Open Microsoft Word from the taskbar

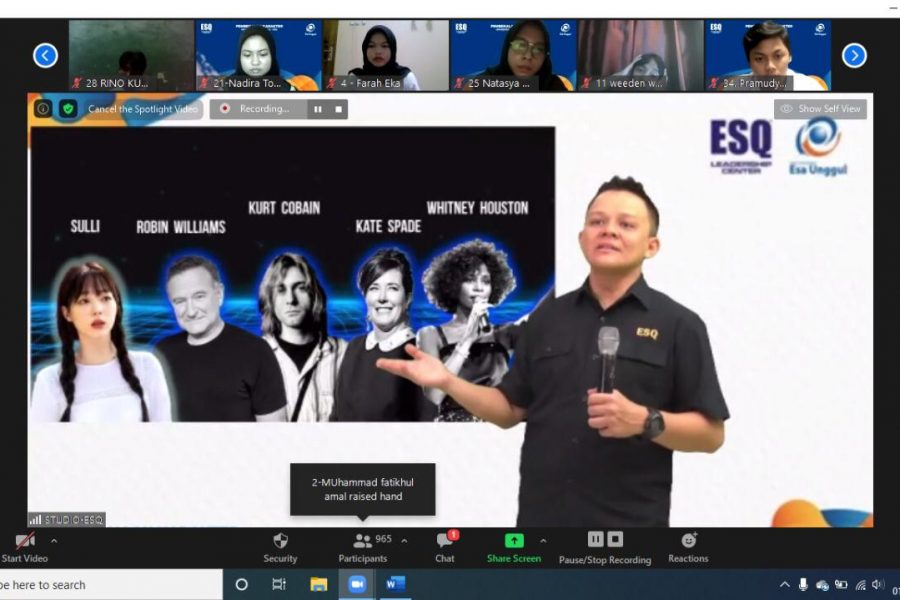click(395, 584)
